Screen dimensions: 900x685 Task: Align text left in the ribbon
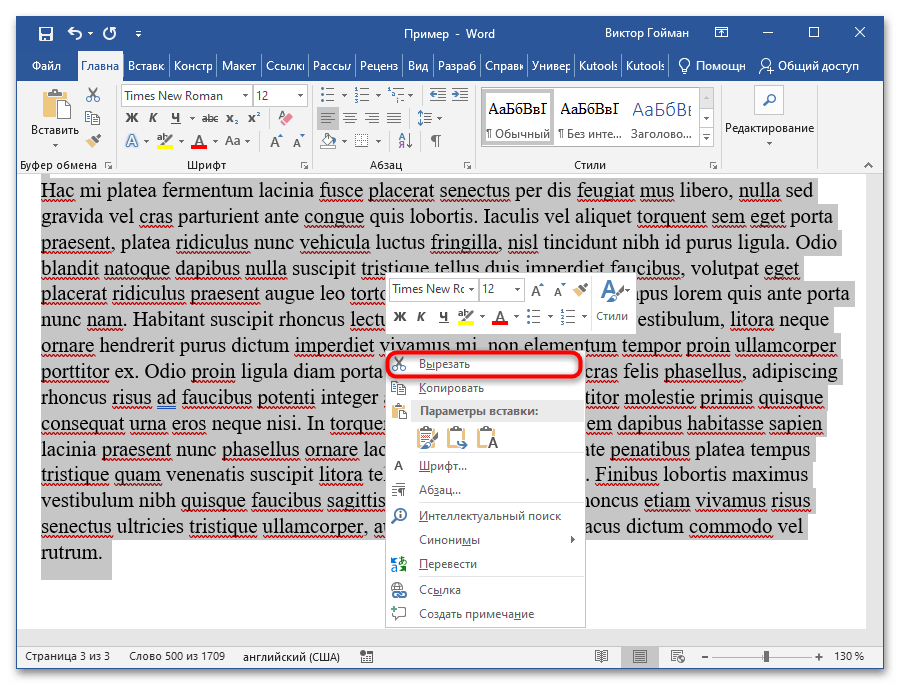328,118
